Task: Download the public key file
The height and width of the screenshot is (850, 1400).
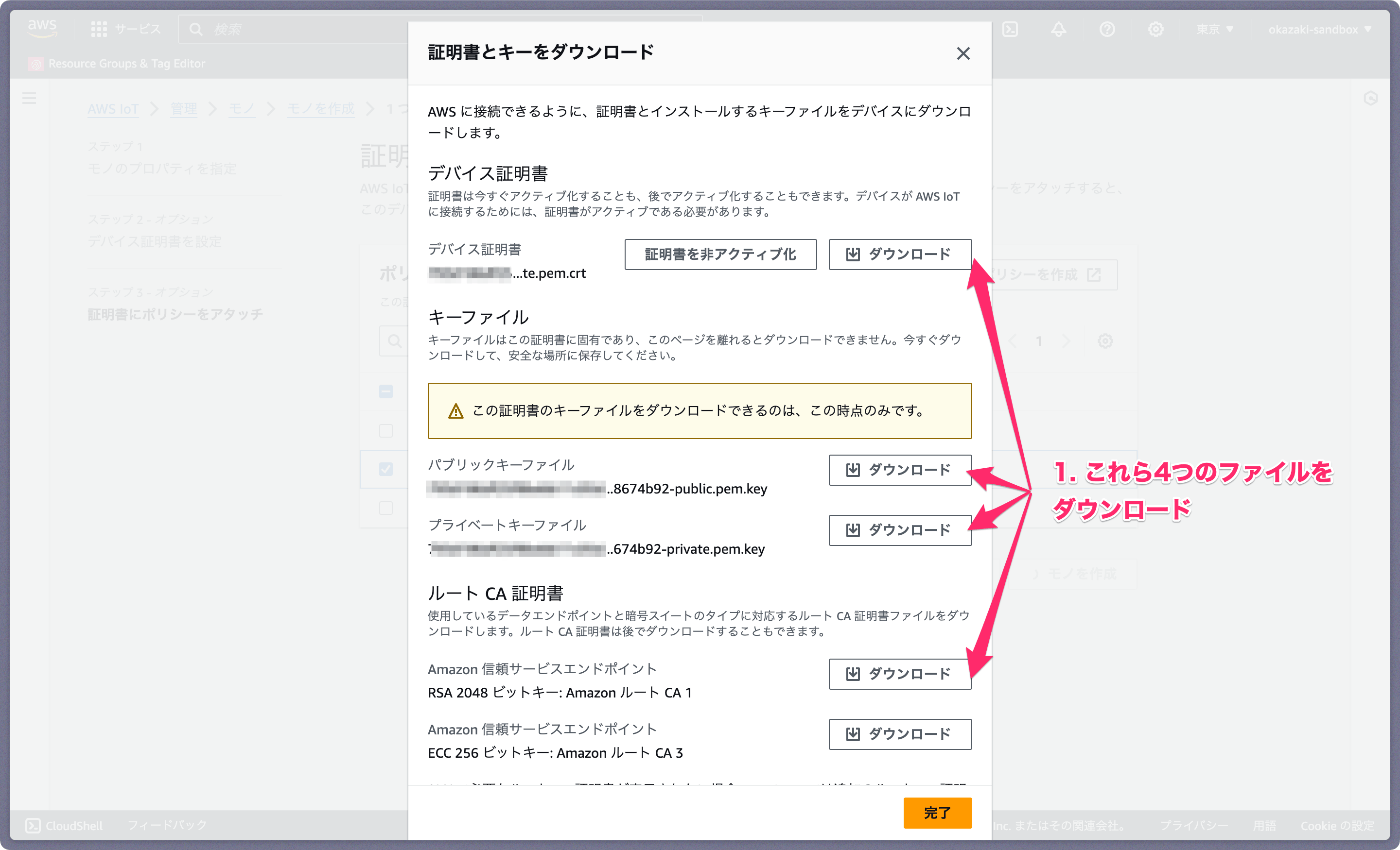Action: tap(900, 470)
